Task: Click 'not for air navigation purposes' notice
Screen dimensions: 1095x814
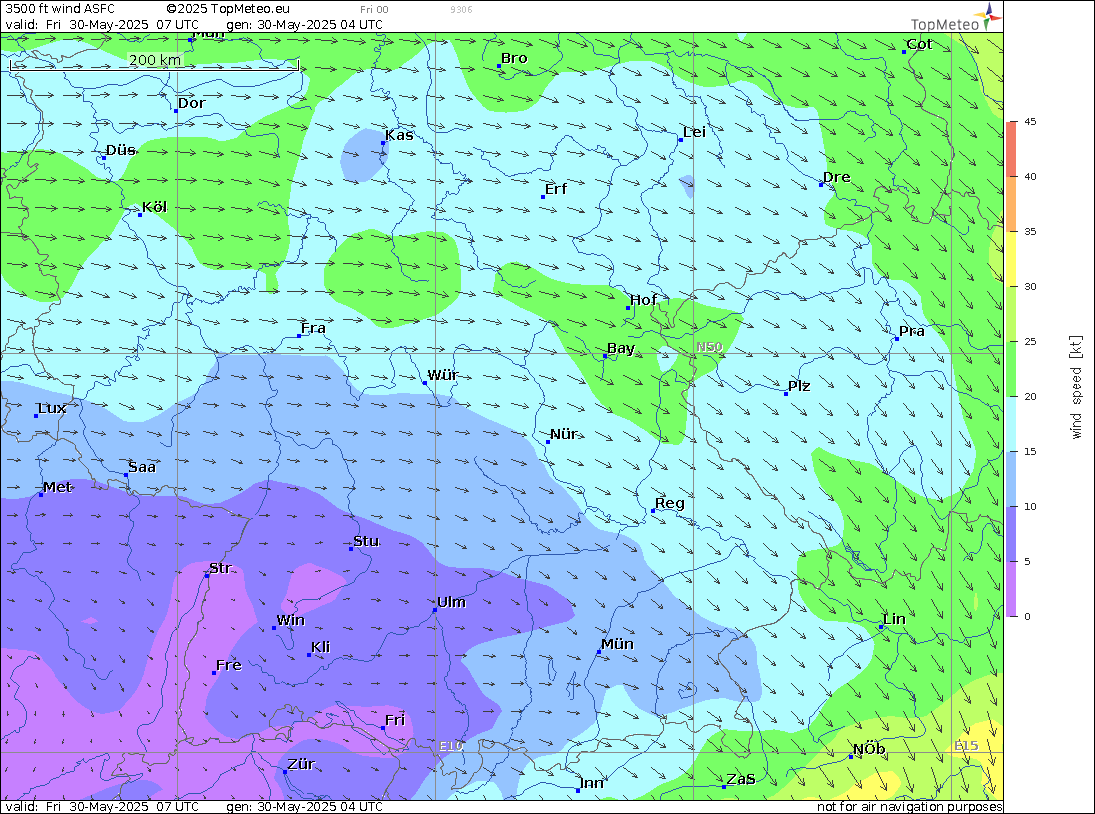Action: point(910,807)
